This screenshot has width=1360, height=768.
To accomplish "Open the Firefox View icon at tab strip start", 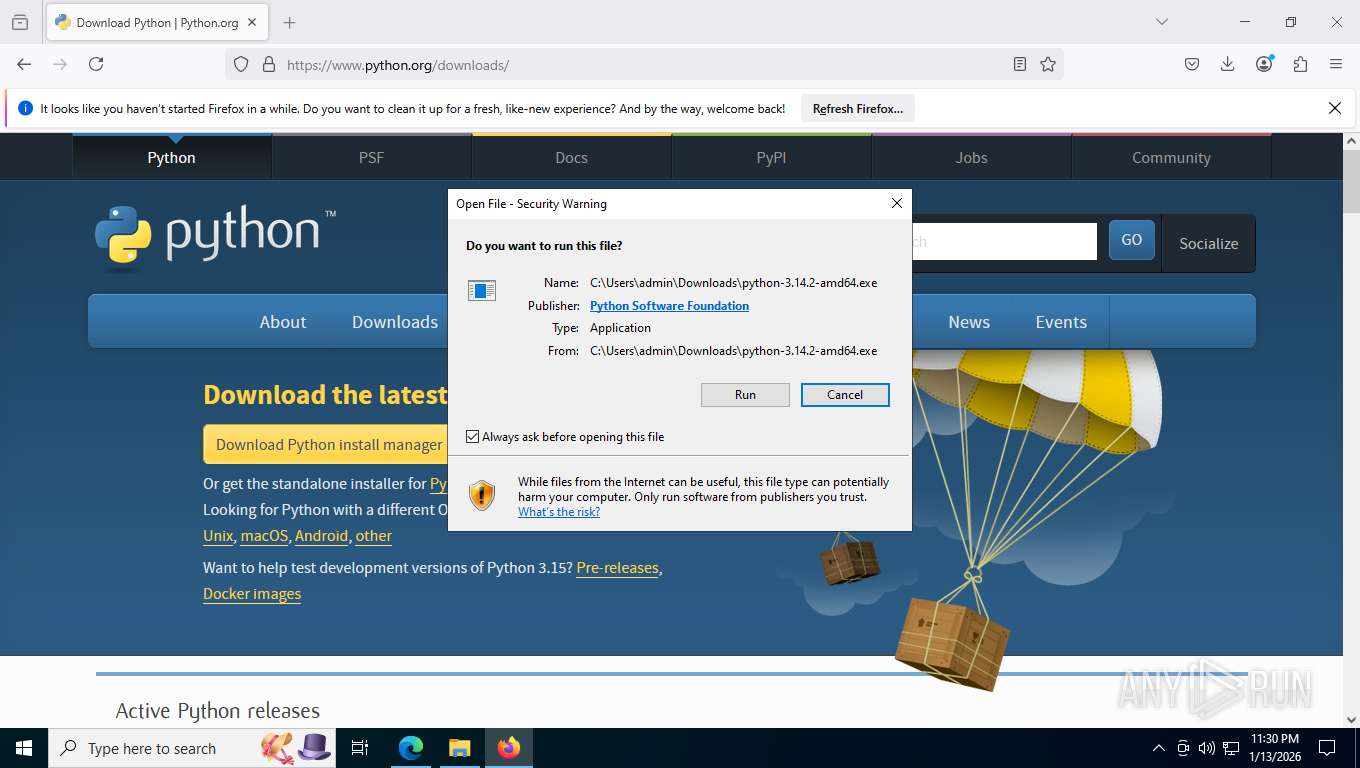I will (x=20, y=22).
